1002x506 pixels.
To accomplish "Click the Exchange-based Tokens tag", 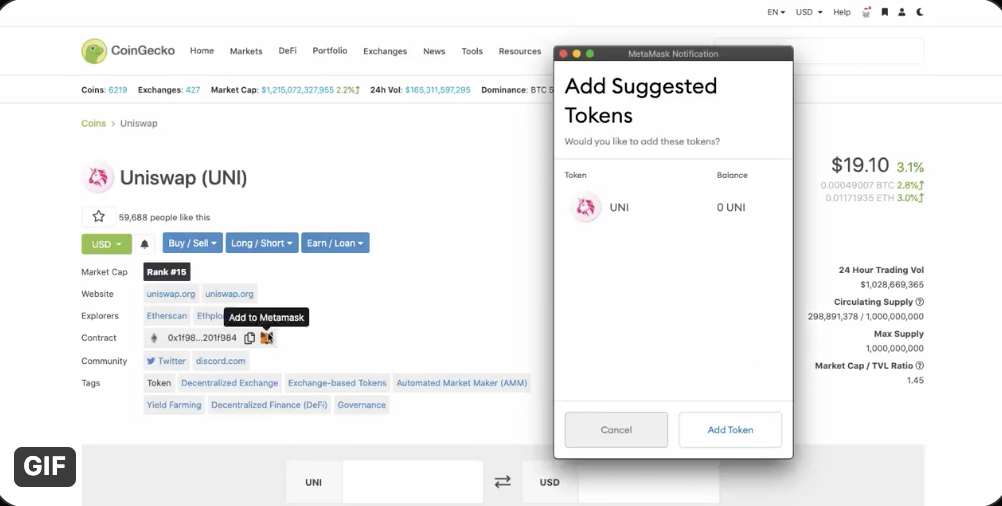I will click(337, 383).
